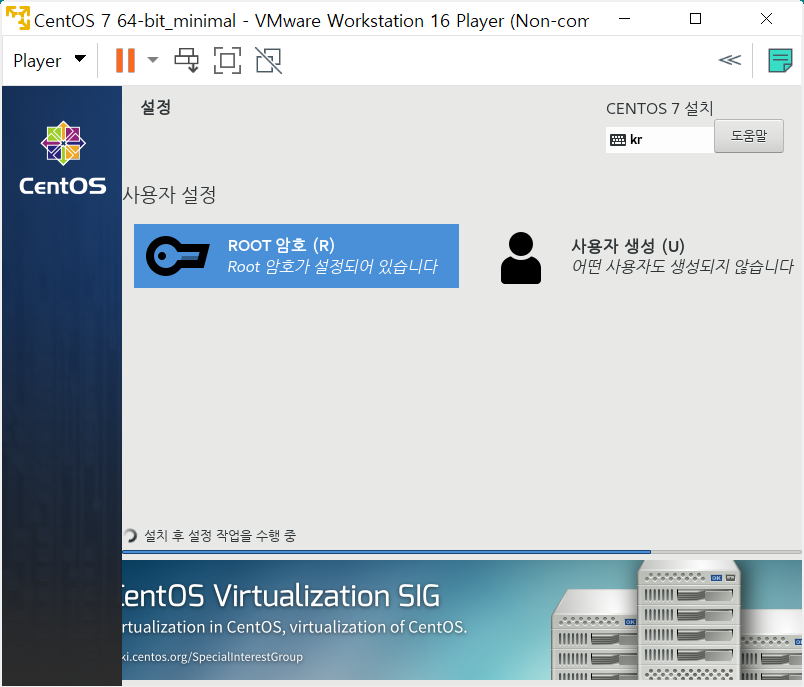
Task: Send Ctrl+Alt+Del to the VM
Action: click(x=187, y=60)
